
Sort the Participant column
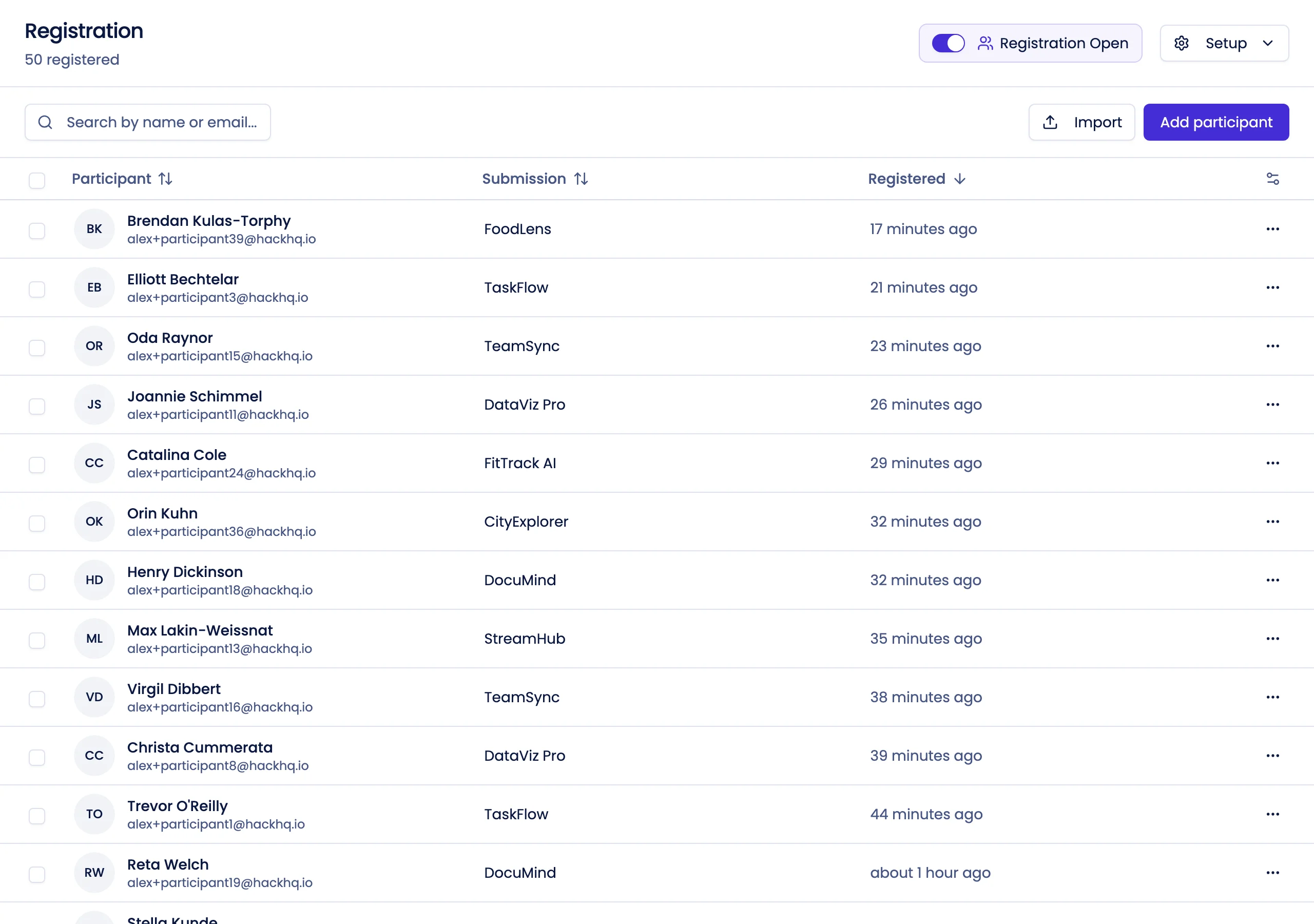pyautogui.click(x=165, y=179)
